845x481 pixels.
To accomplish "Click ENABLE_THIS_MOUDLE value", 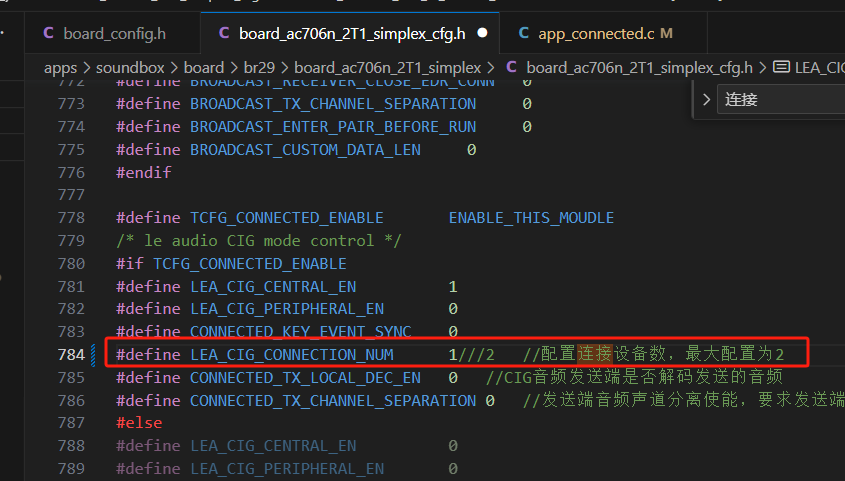I will [531, 218].
